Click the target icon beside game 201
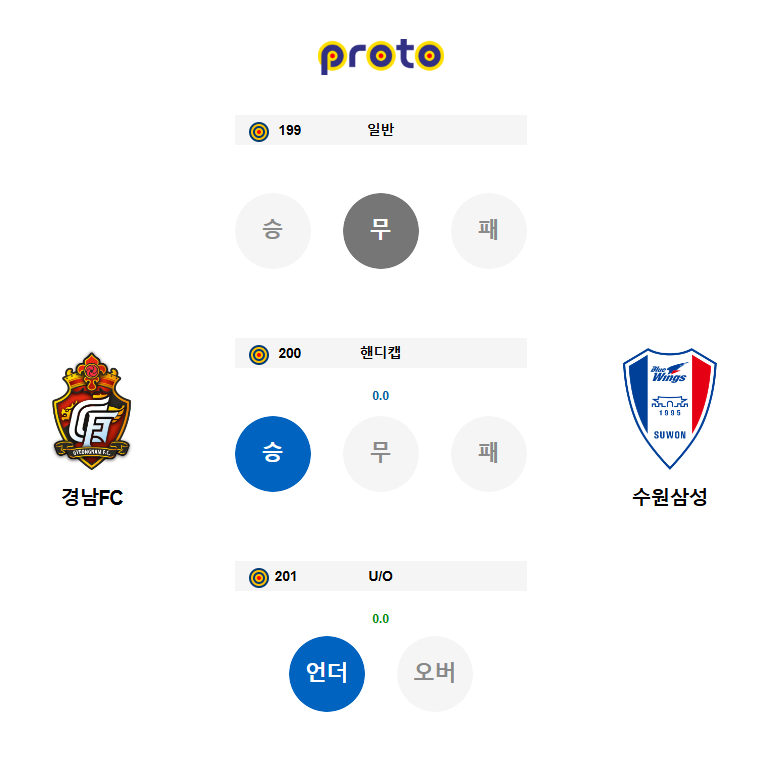Viewport: 762px width, 777px height. (x=259, y=577)
